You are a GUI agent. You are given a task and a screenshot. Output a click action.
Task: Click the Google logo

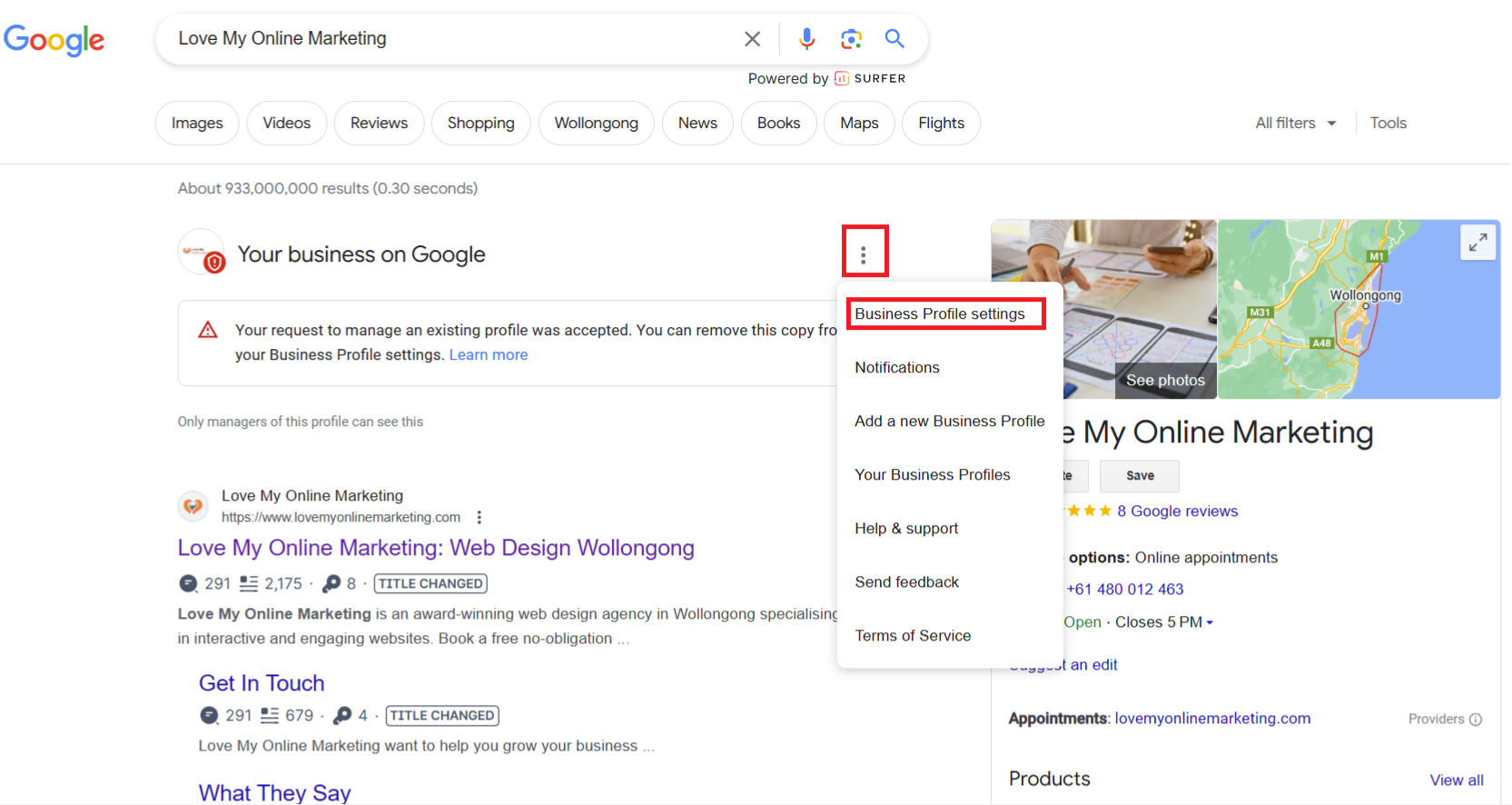54,39
